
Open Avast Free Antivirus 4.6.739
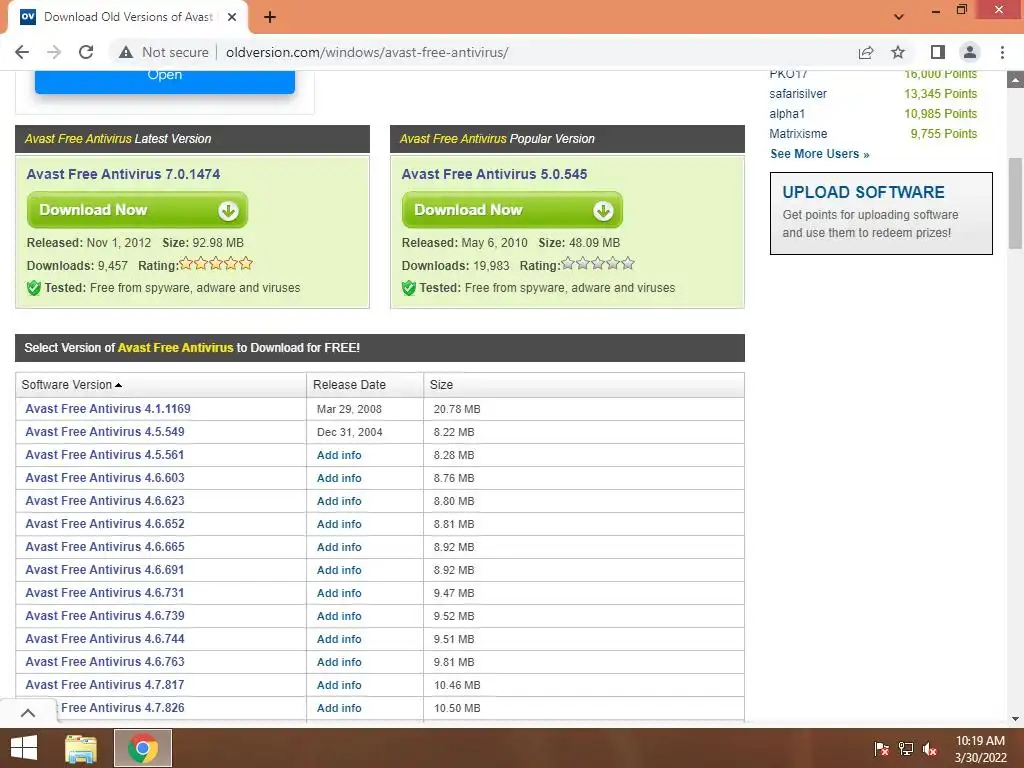[x=104, y=616]
